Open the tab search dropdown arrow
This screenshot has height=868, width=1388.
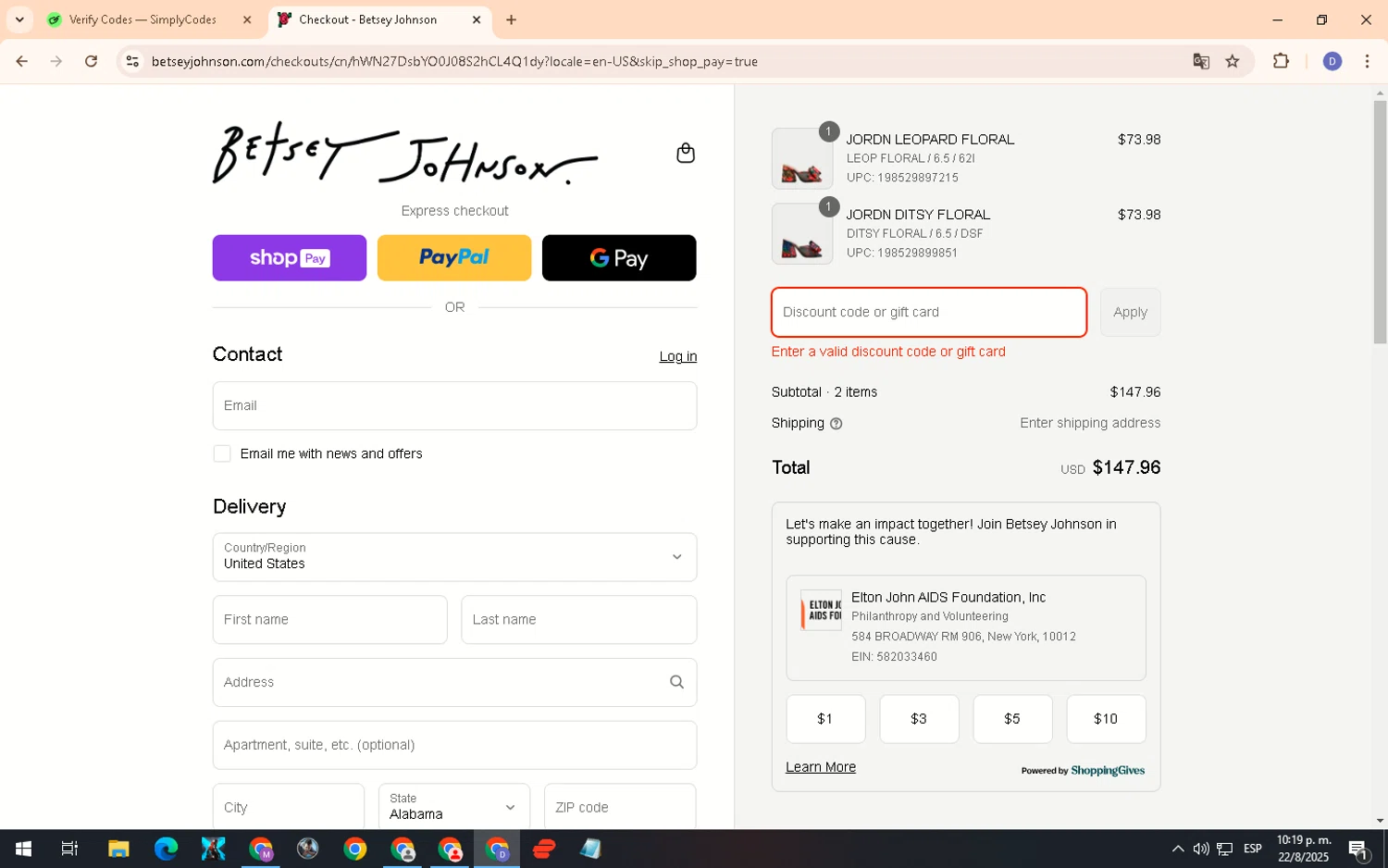click(x=19, y=19)
